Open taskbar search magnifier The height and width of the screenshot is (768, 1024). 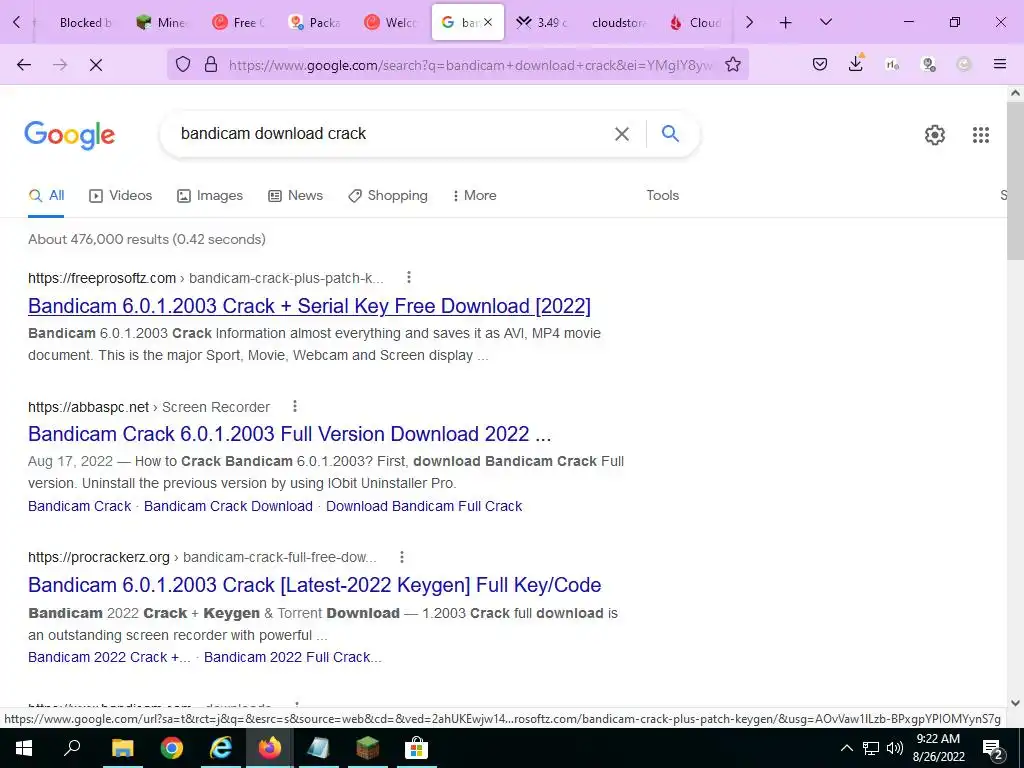72,747
